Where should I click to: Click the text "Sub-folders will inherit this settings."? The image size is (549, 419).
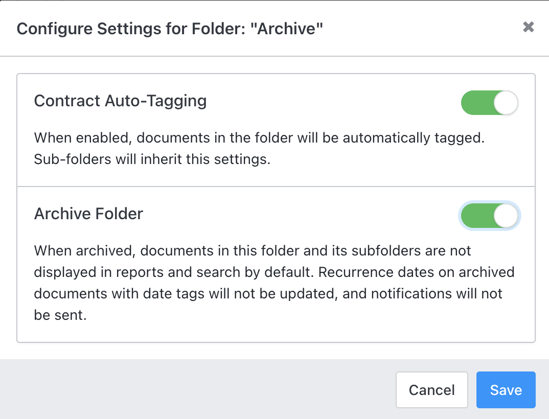(x=152, y=159)
